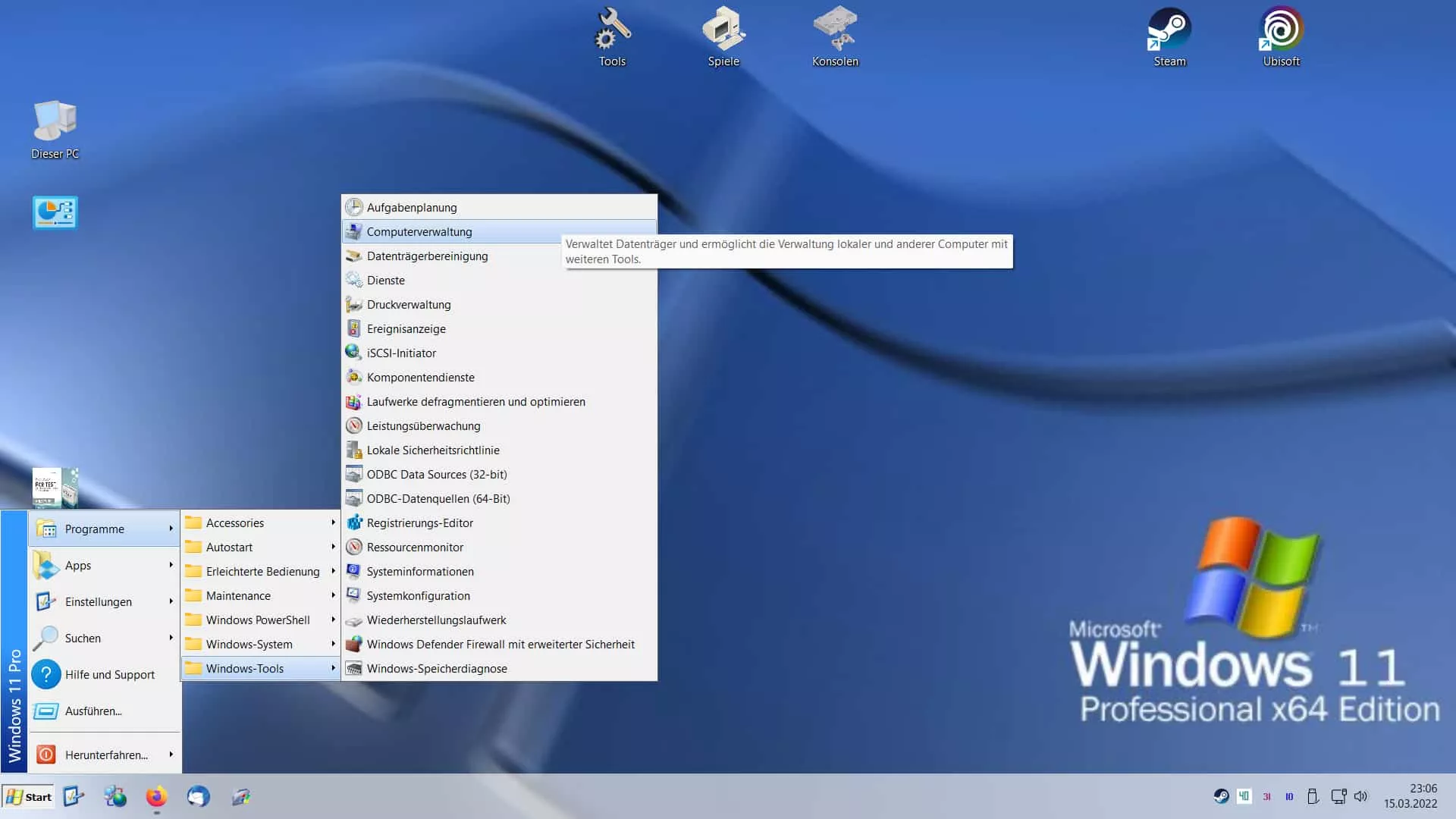Click the iSCSI-Initiator globe icon
The width and height of the screenshot is (1456, 819).
coord(353,353)
